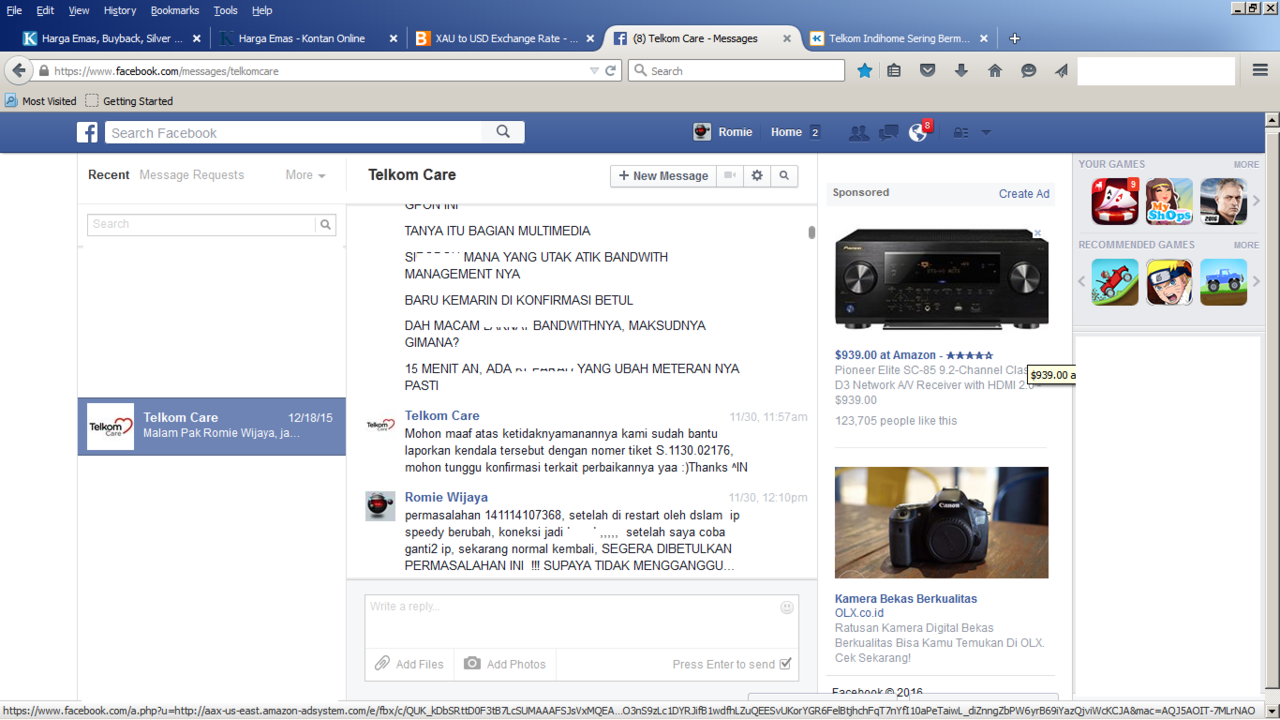Click Romie Wijaya sender name in chat

[x=446, y=497]
